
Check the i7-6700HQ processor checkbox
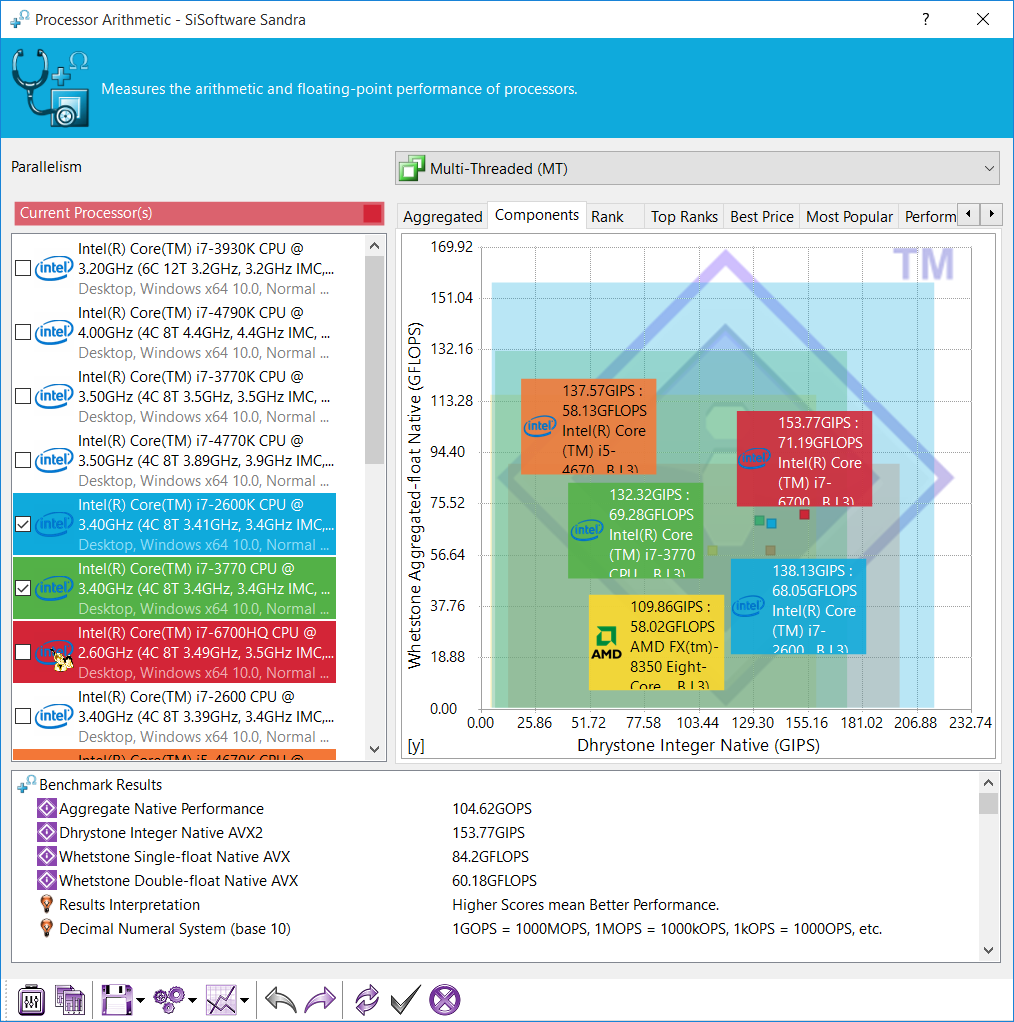(23, 652)
